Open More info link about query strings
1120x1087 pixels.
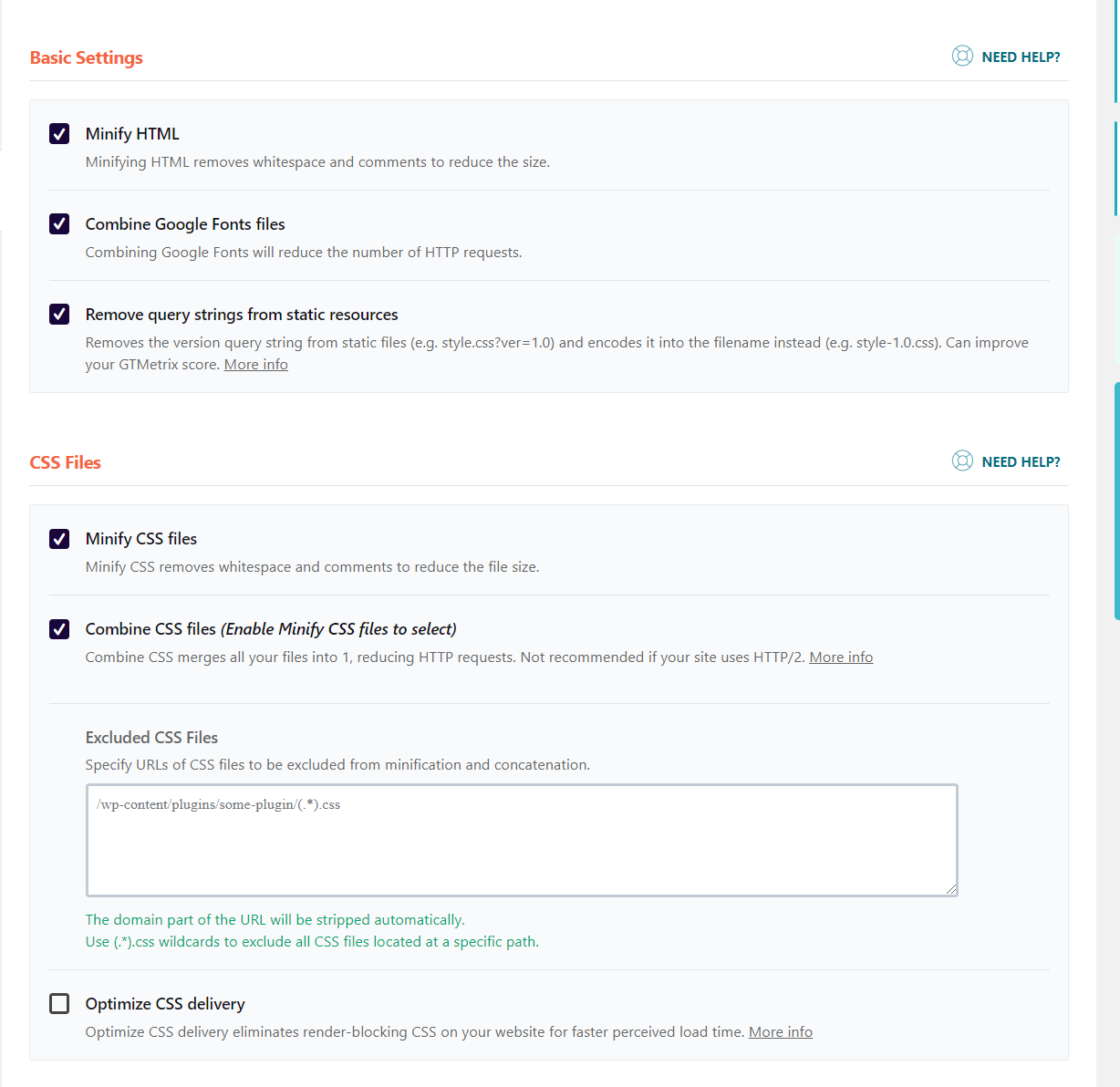pos(255,365)
